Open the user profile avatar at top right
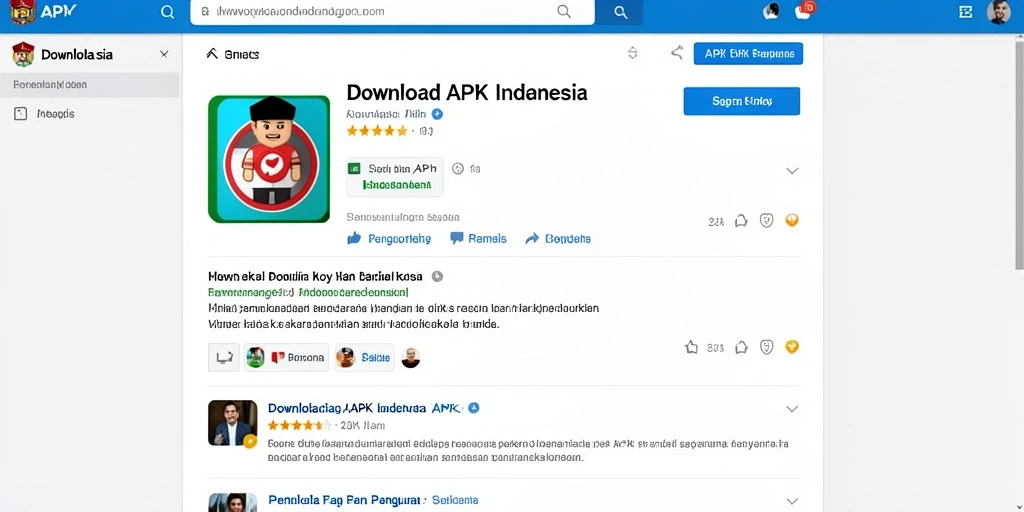Screen dimensions: 1024x512 (999, 12)
